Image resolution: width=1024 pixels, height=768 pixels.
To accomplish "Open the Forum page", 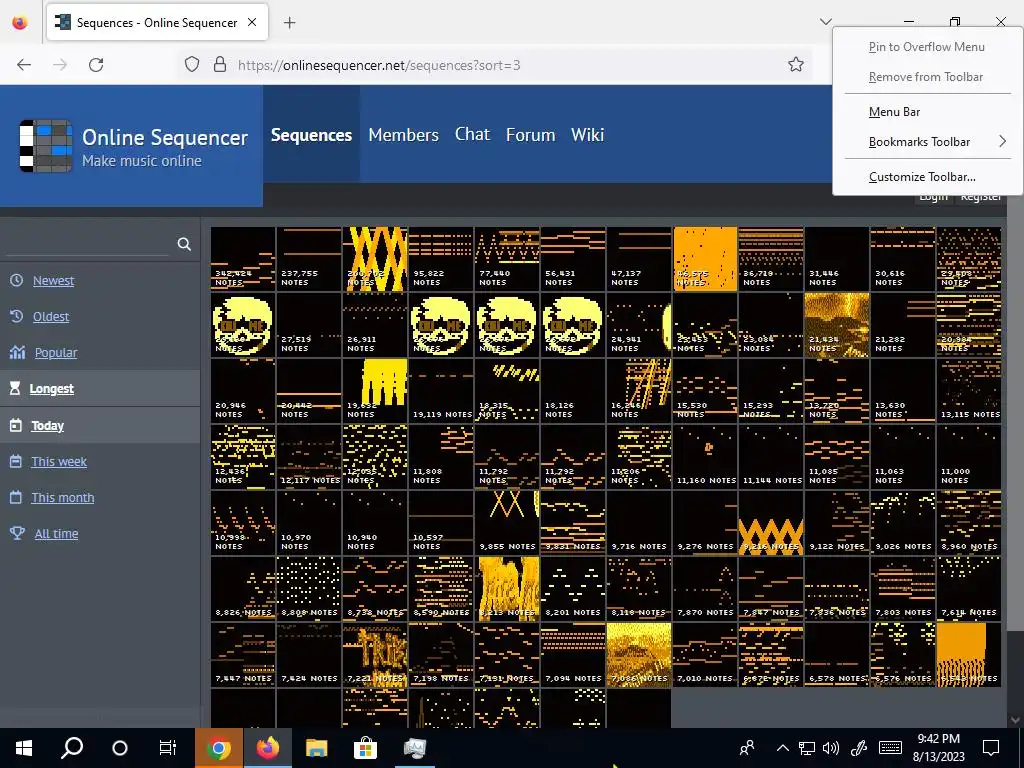I will [530, 135].
